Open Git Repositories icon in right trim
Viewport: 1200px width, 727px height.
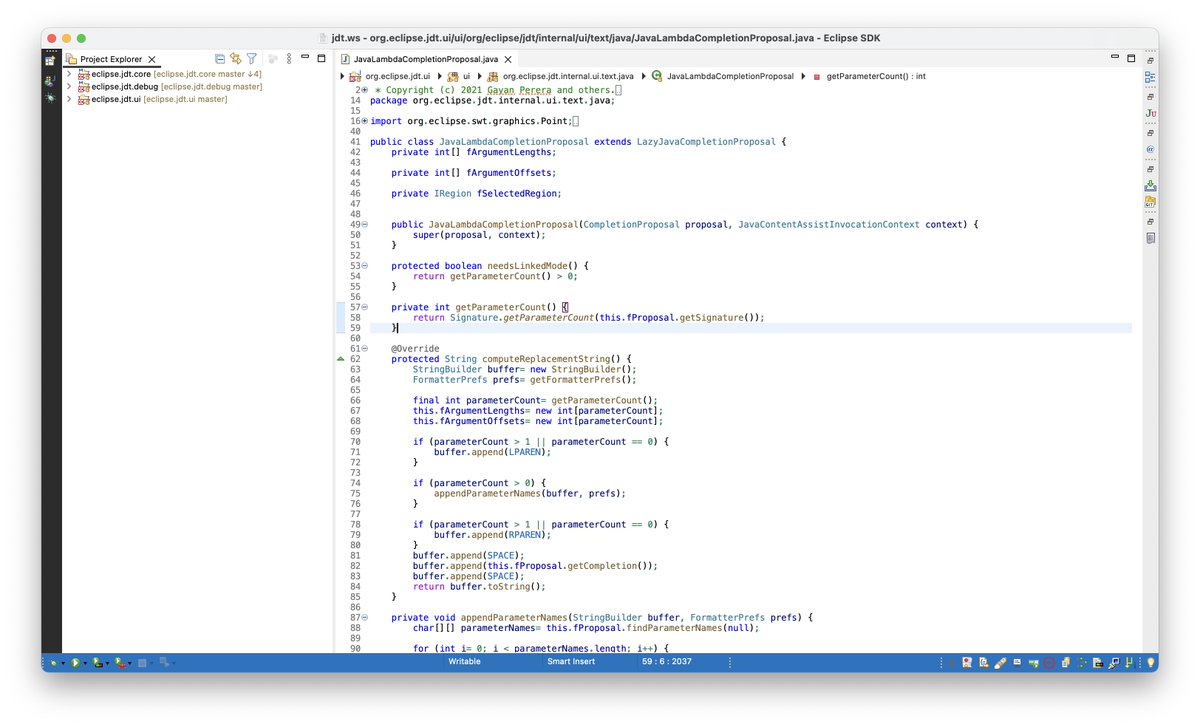point(1150,202)
